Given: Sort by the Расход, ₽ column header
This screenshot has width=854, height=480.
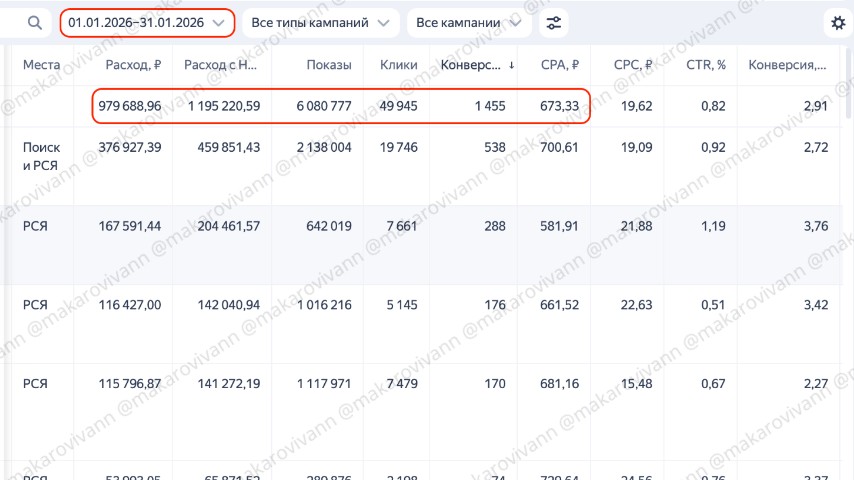Looking at the screenshot, I should [x=133, y=66].
